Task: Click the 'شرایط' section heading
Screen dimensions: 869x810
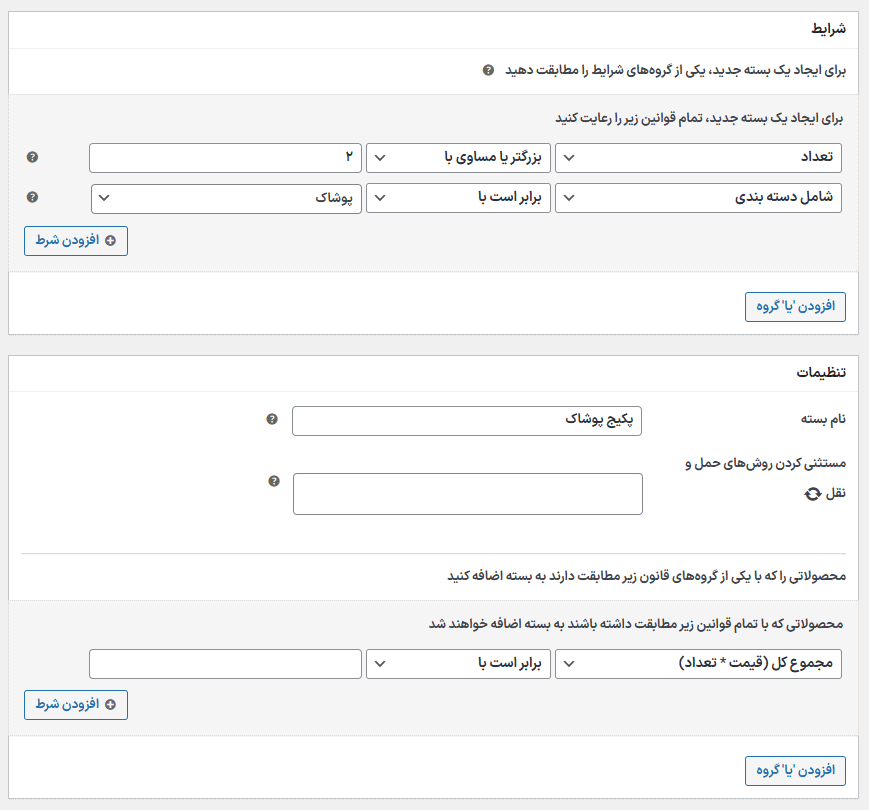Action: coord(829,29)
